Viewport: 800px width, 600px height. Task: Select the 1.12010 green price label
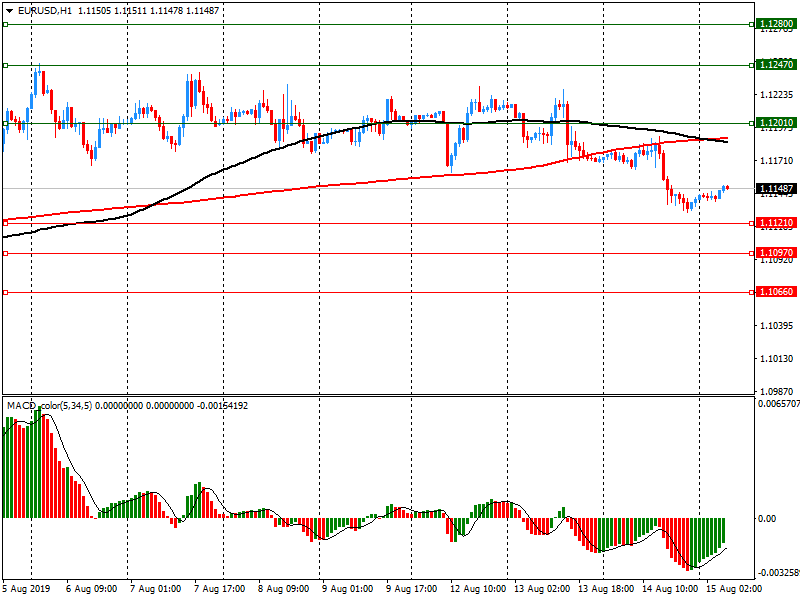coord(776,123)
